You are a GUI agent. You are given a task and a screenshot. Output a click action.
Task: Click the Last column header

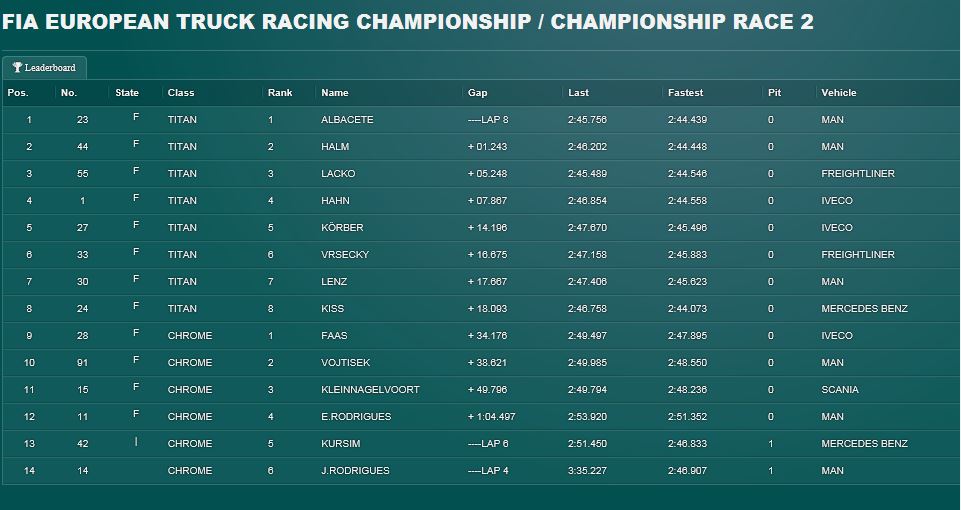click(578, 93)
